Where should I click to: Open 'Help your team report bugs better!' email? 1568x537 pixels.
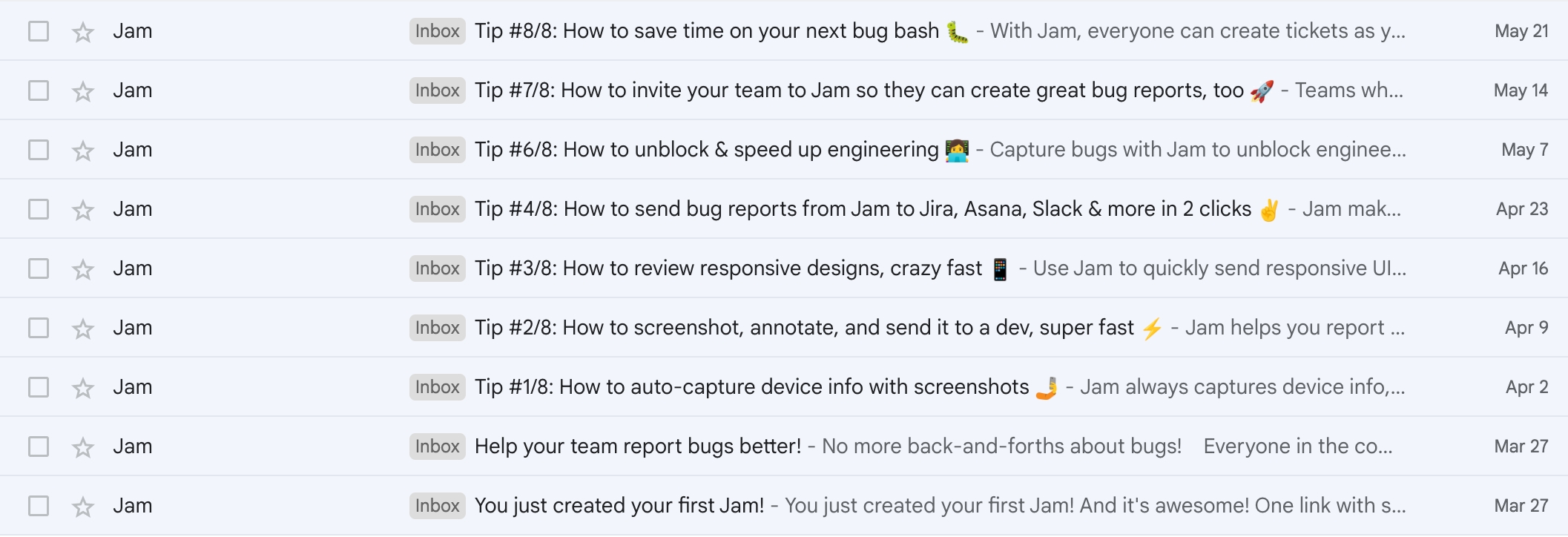coord(637,447)
